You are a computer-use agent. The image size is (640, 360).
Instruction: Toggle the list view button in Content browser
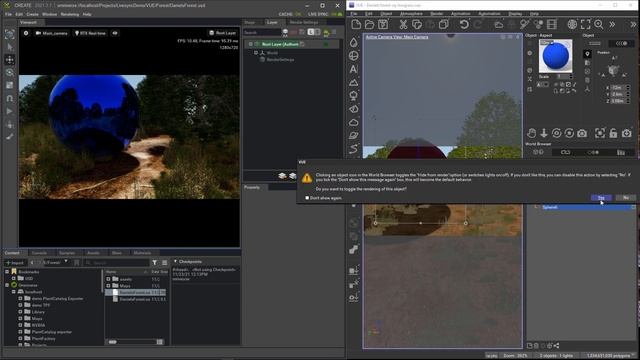pyautogui.click(x=164, y=262)
